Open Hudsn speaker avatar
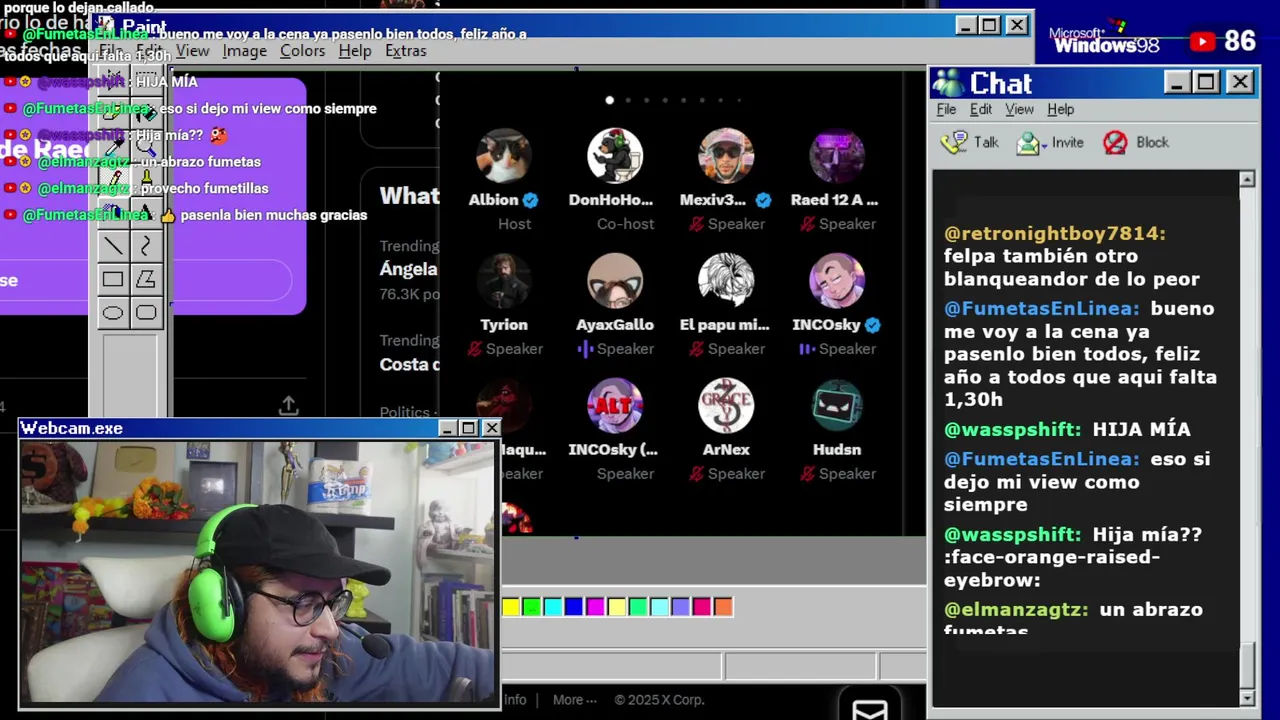This screenshot has width=1280, height=720. tap(837, 406)
